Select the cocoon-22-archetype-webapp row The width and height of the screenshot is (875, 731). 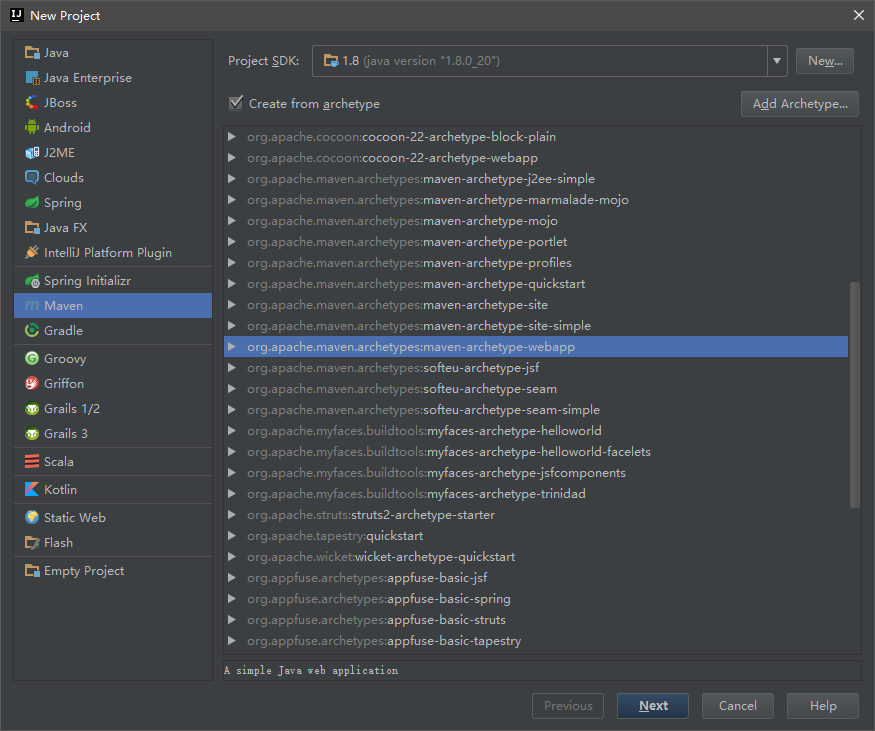click(536, 158)
